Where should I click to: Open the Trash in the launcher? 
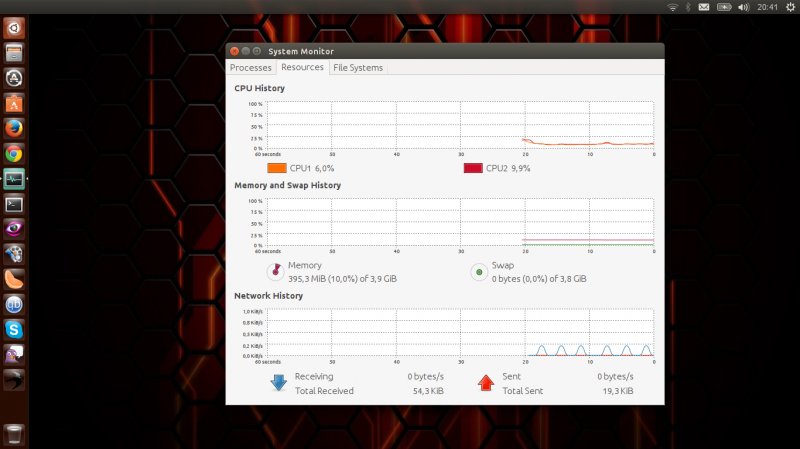[14, 433]
